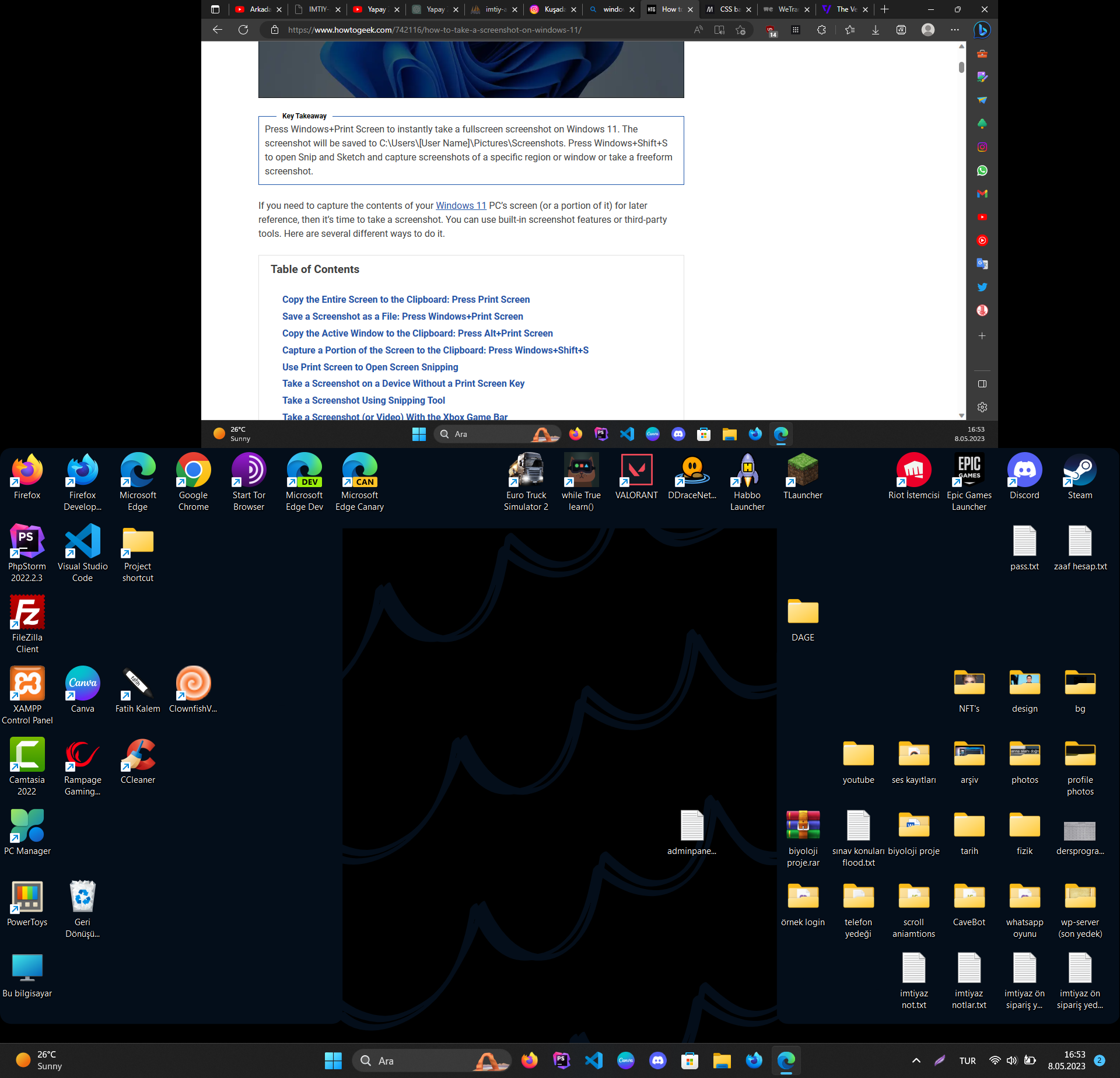Click the Math Solver toolbar icon
The height and width of the screenshot is (1078, 1120).
coord(901,30)
